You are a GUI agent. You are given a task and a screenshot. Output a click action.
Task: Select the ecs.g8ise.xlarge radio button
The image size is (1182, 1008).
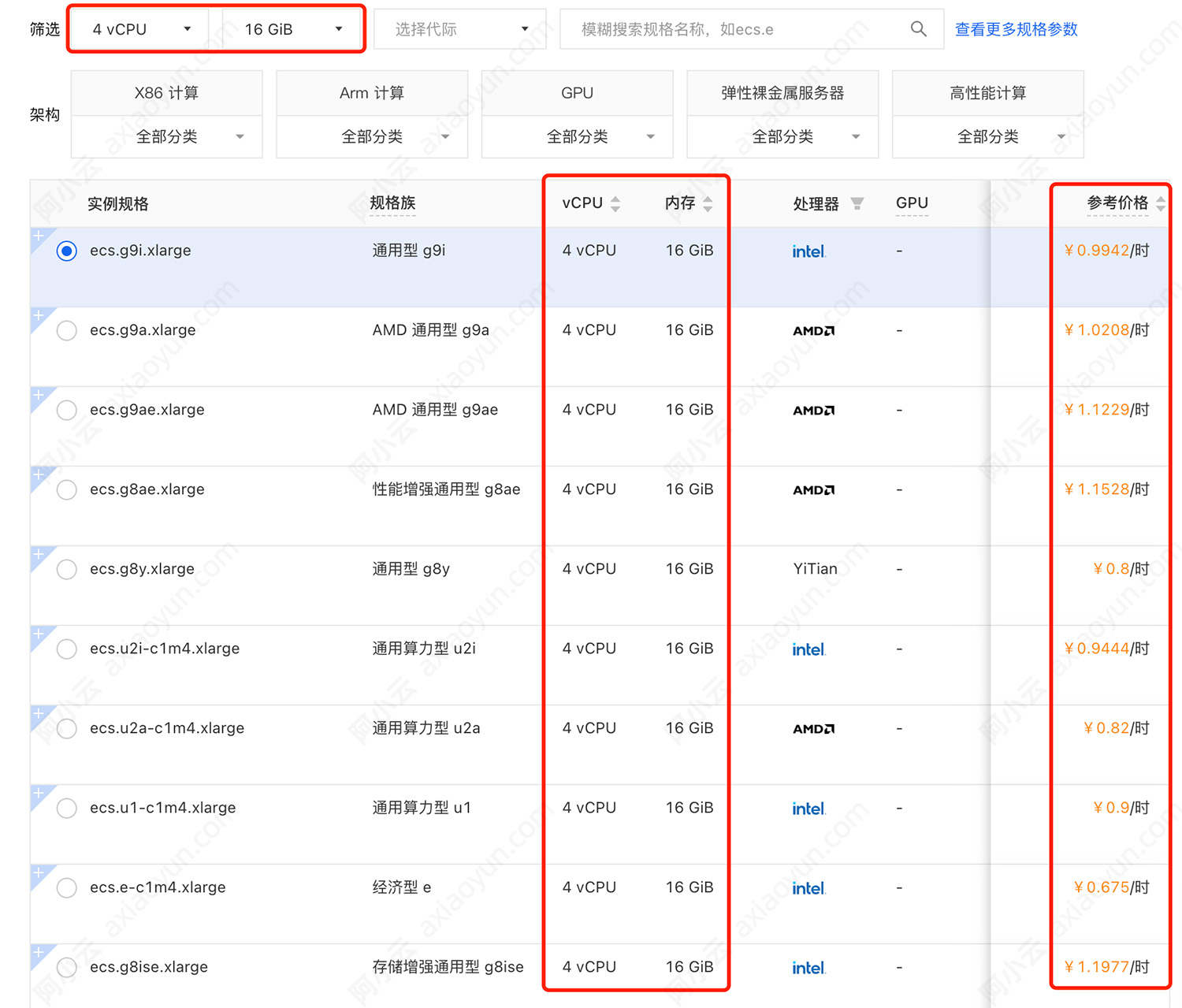[x=67, y=968]
